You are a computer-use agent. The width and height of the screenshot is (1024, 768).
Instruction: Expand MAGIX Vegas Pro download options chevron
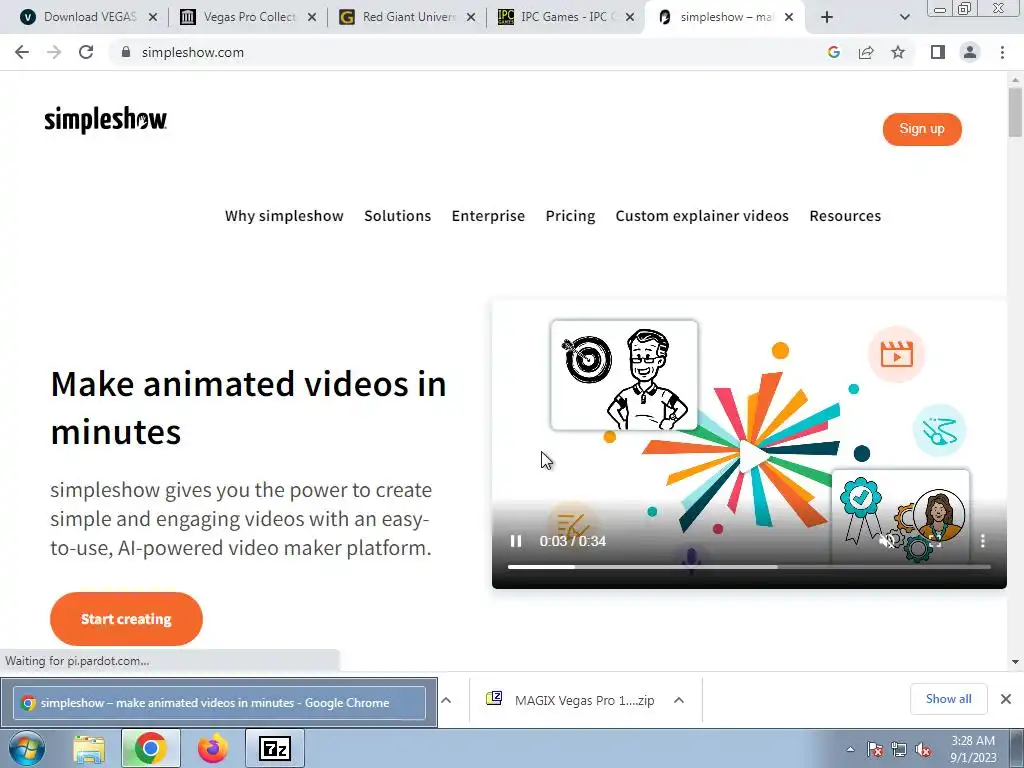[679, 700]
